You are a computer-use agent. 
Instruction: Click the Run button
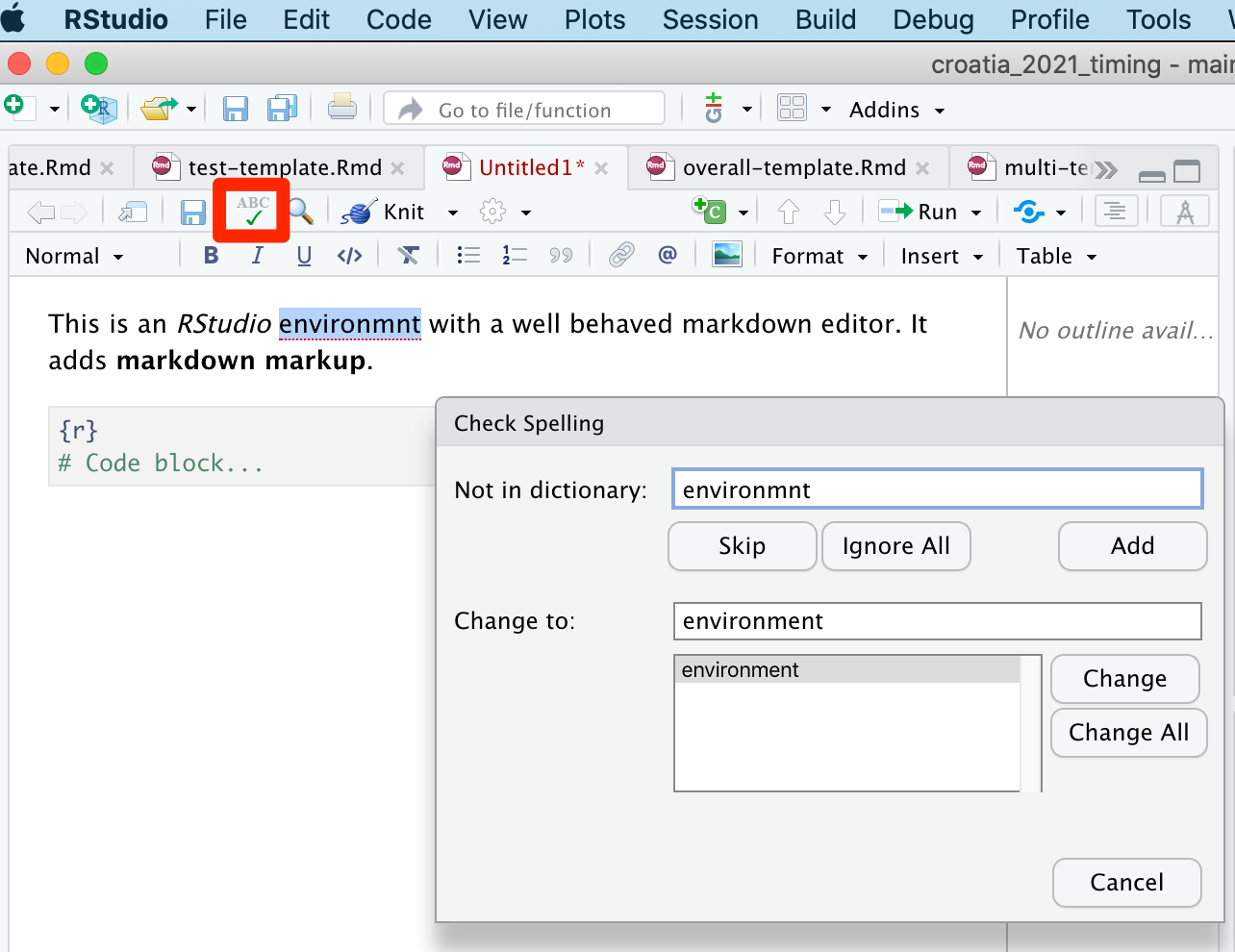pos(919,212)
